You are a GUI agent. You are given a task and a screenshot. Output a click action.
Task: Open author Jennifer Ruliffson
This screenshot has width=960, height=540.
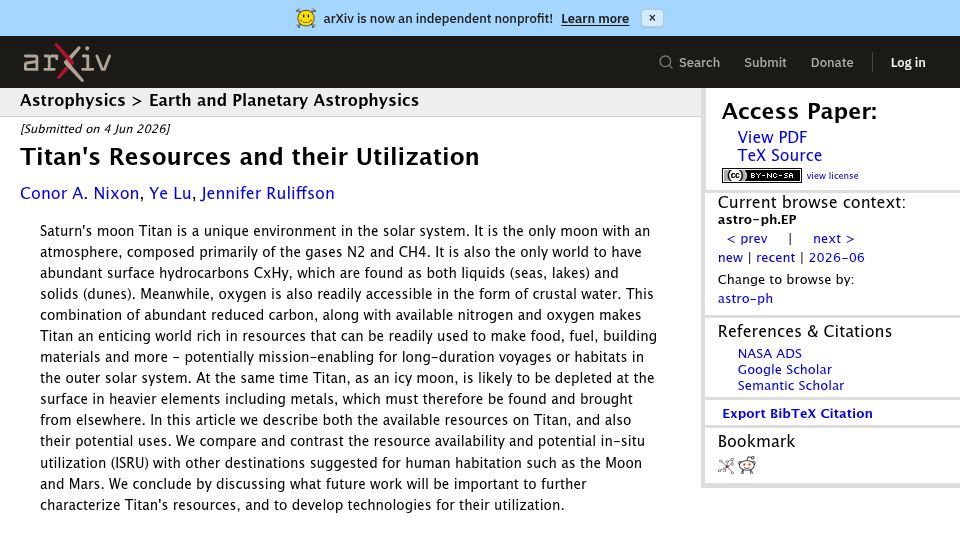[x=268, y=193]
